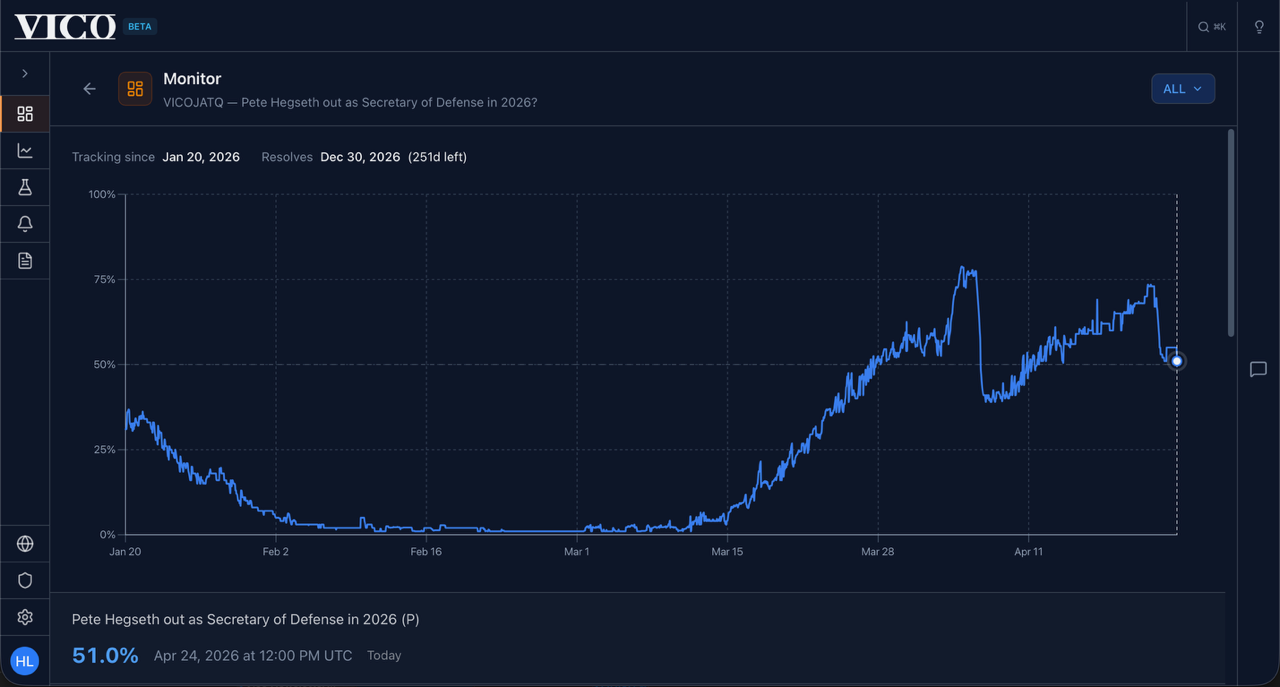The image size is (1280, 687).
Task: Open the bell alerts sidebar icon
Action: 25,224
